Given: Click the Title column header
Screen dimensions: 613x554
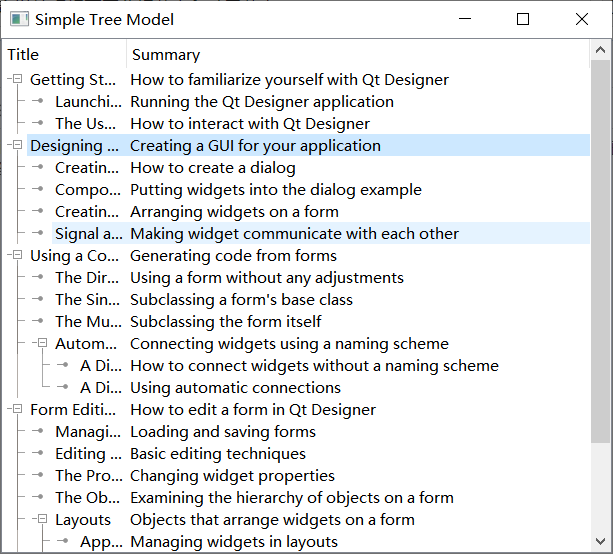Looking at the screenshot, I should (x=64, y=55).
